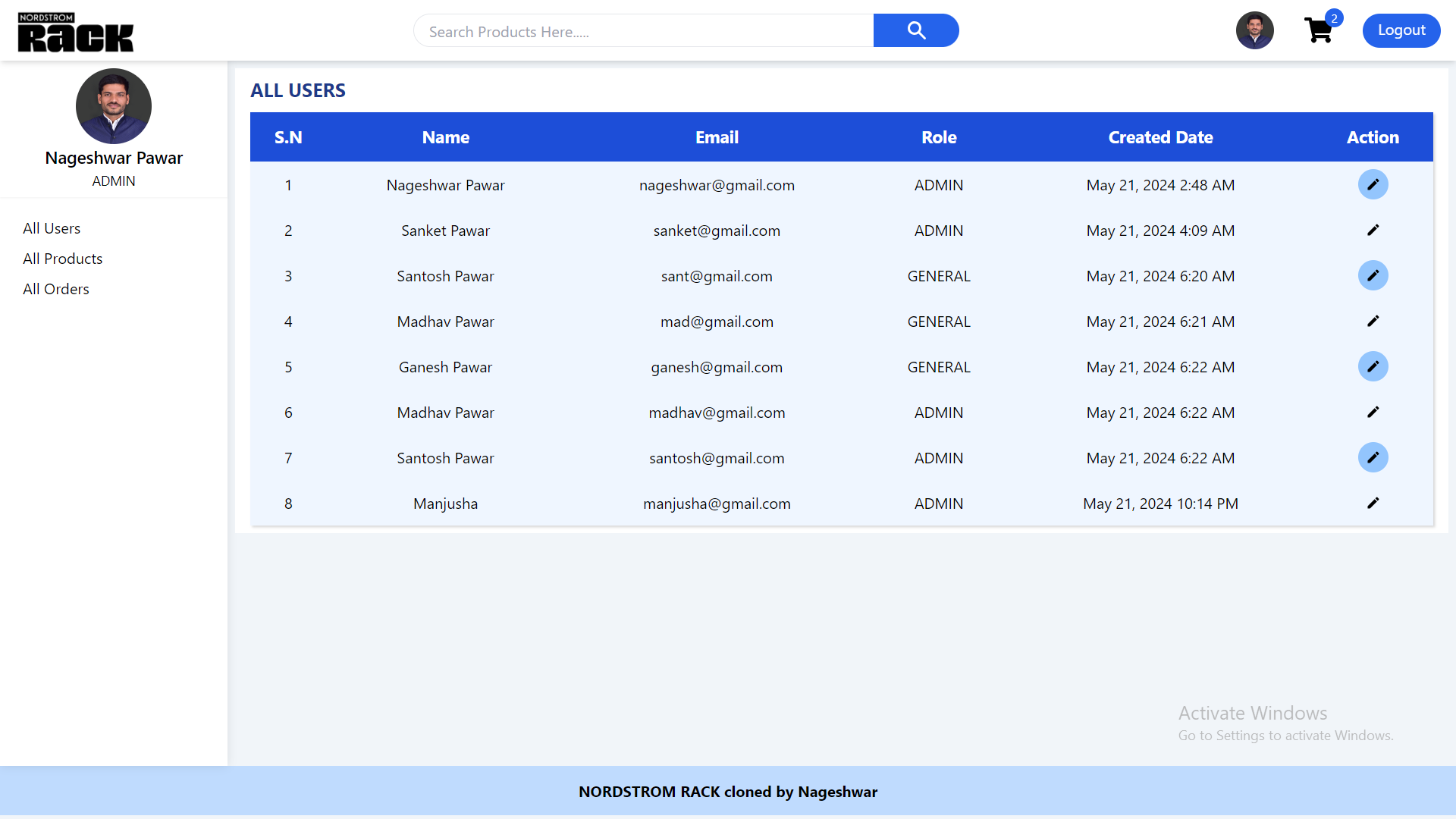Click the name Manjusha in table

[446, 504]
